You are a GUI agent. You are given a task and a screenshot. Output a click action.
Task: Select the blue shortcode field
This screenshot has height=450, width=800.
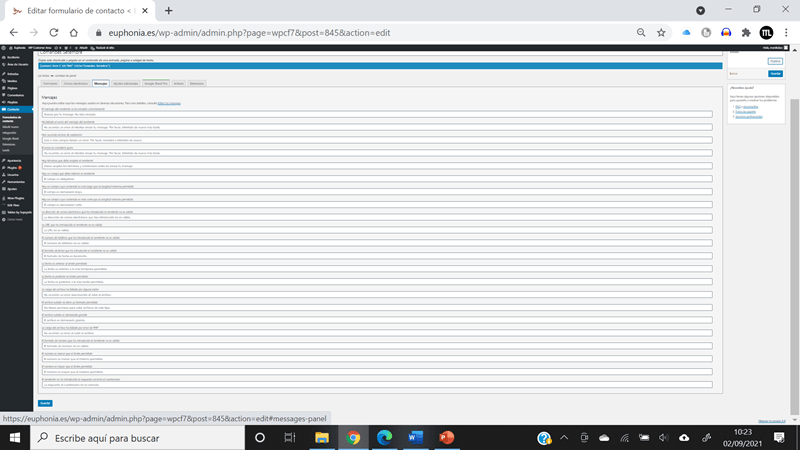[380, 66]
